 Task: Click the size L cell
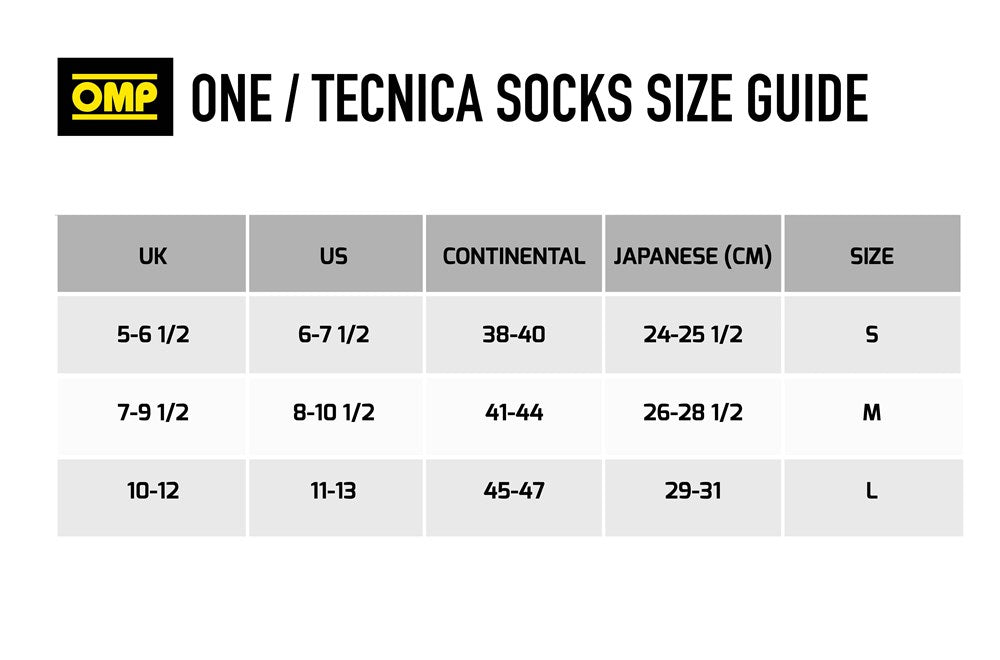872,491
